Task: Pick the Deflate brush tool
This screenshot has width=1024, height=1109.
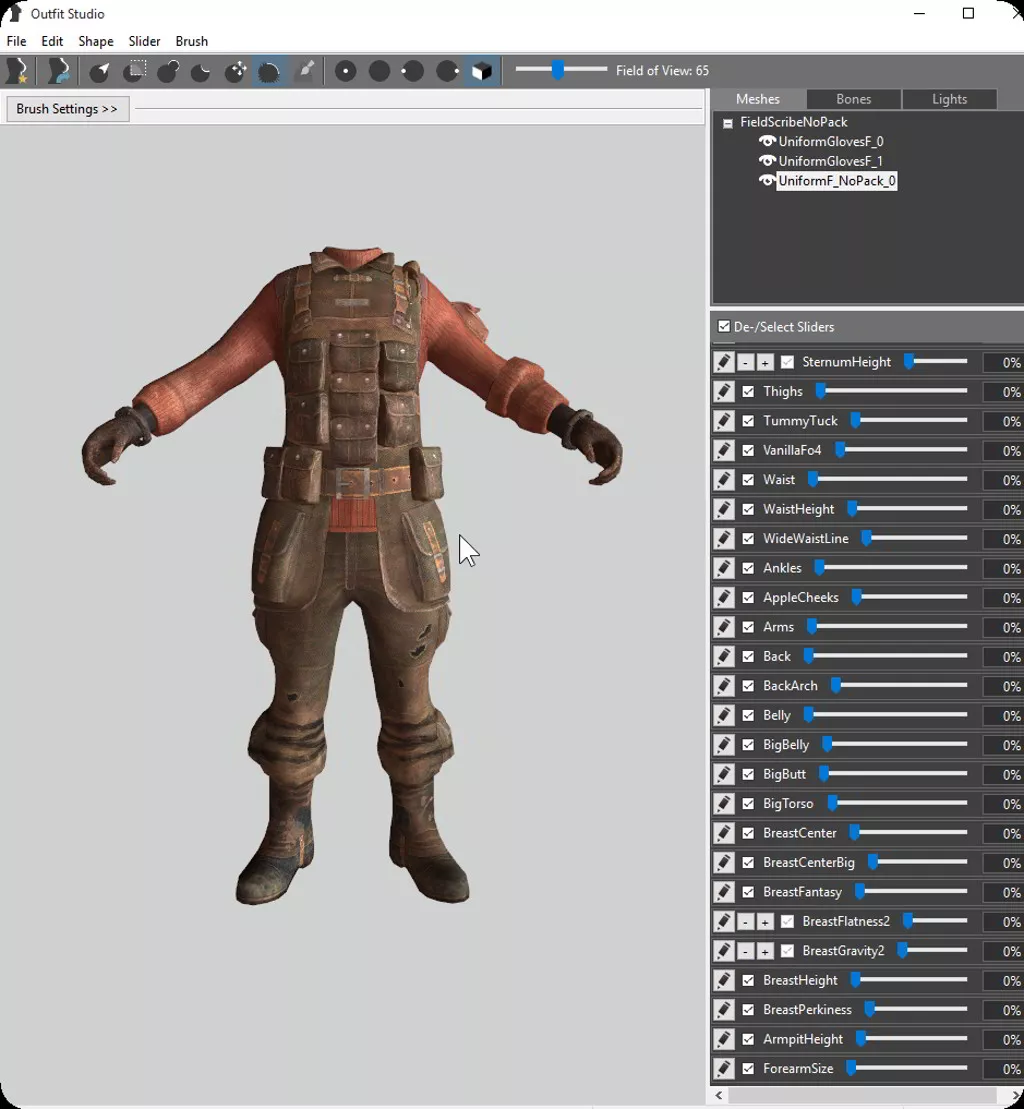Action: pyautogui.click(x=202, y=71)
